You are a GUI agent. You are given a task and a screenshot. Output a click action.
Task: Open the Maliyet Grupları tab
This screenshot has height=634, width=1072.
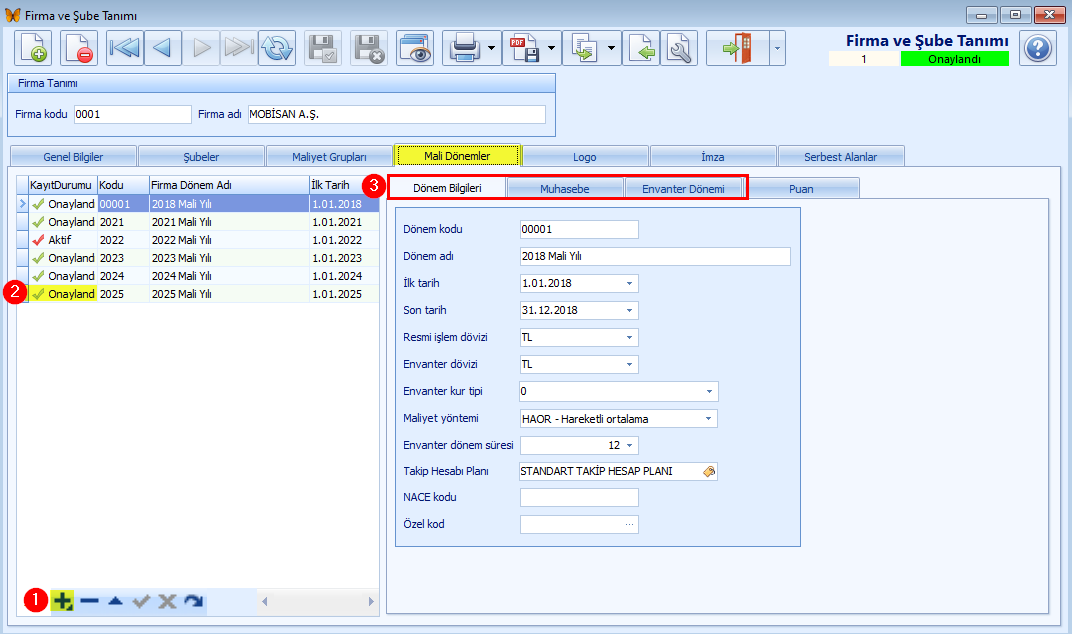(329, 157)
